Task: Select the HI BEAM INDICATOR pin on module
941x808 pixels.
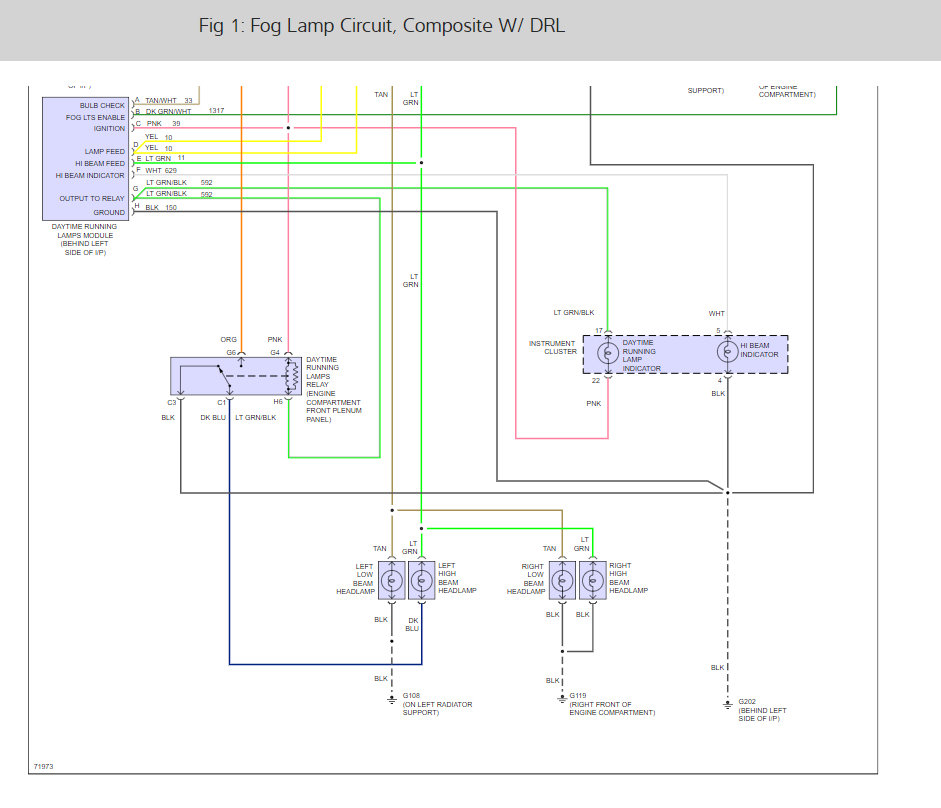Action: [x=90, y=176]
